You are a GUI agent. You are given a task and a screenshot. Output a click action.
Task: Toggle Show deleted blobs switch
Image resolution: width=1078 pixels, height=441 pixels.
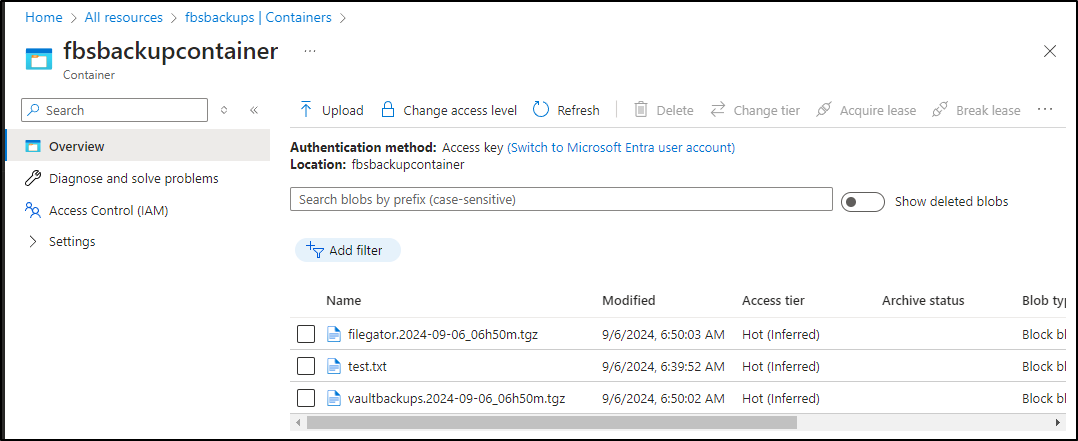(863, 202)
